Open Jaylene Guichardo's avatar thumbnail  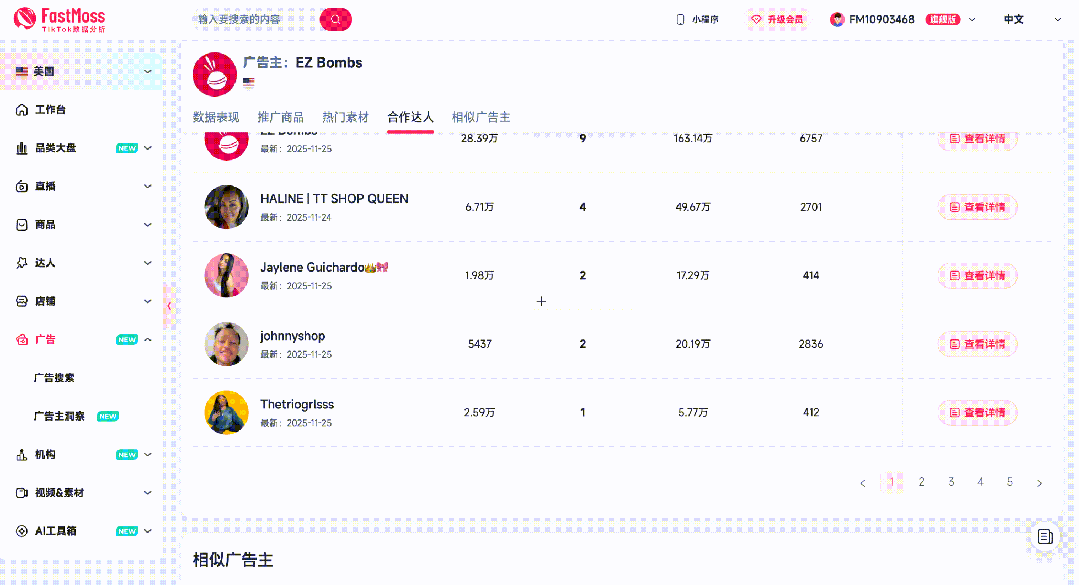(226, 275)
